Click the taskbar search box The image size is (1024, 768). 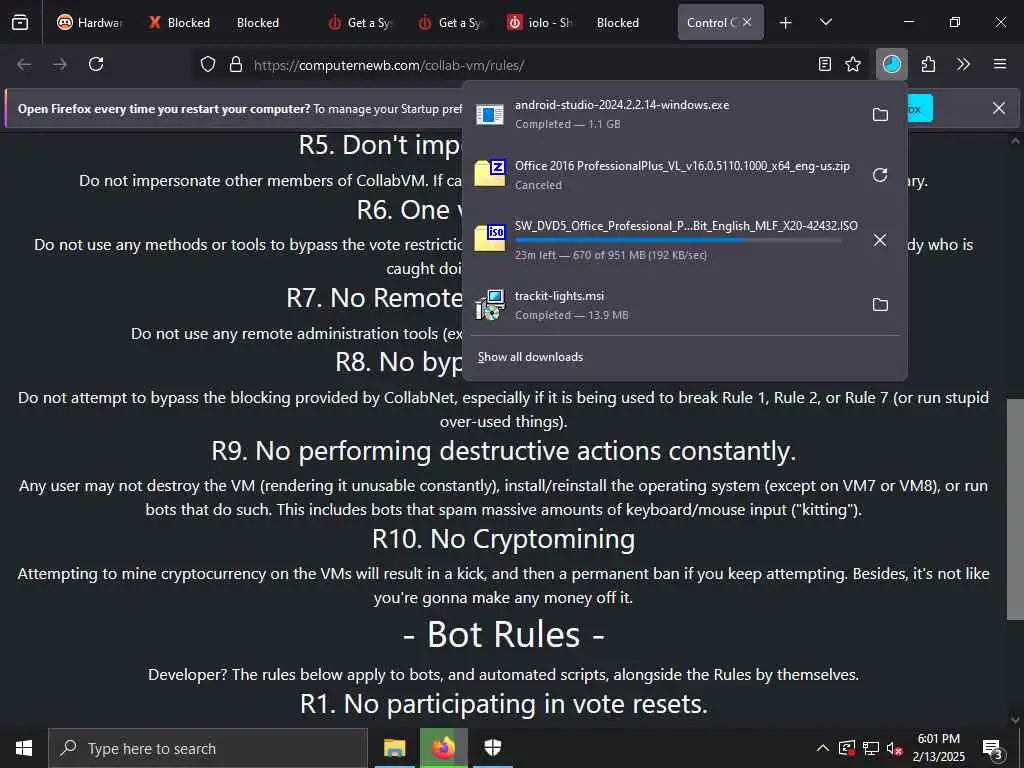(x=208, y=748)
